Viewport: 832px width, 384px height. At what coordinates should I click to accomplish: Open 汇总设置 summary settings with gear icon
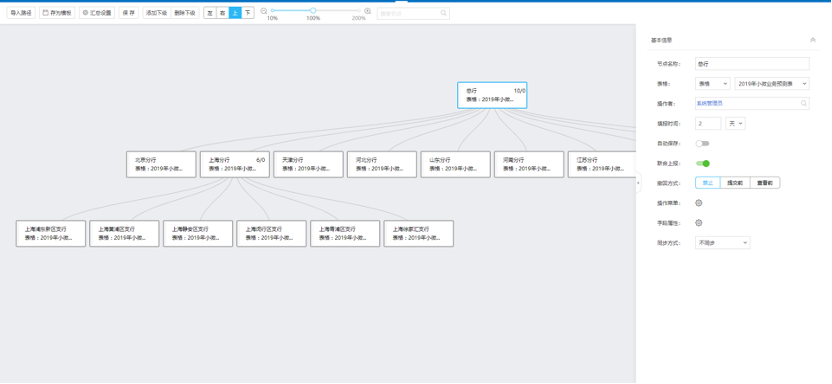[97, 13]
